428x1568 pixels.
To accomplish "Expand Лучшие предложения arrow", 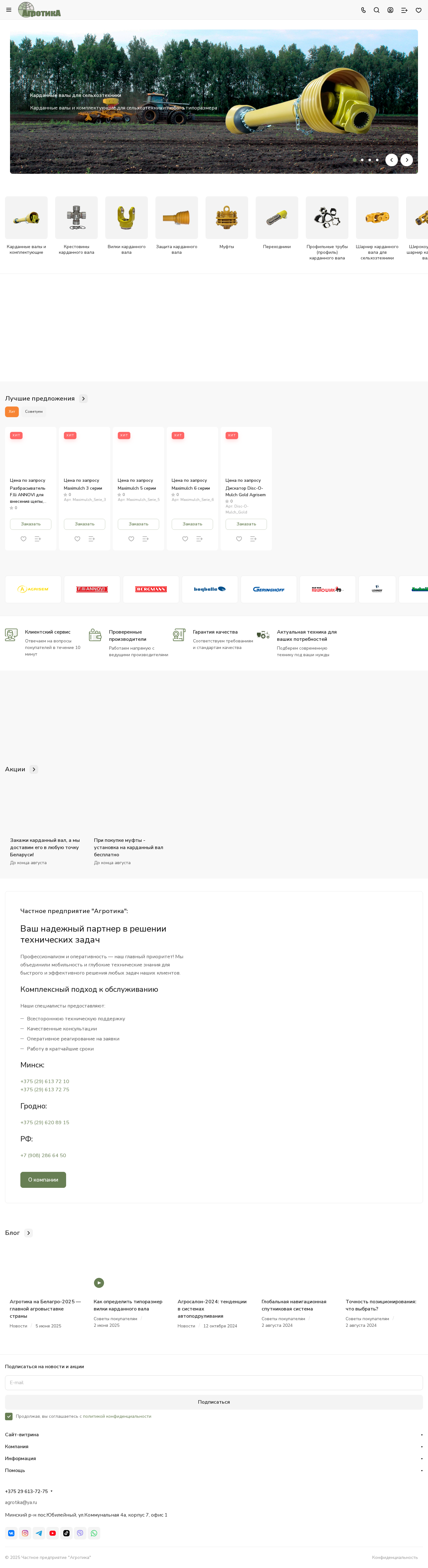I will click(83, 399).
